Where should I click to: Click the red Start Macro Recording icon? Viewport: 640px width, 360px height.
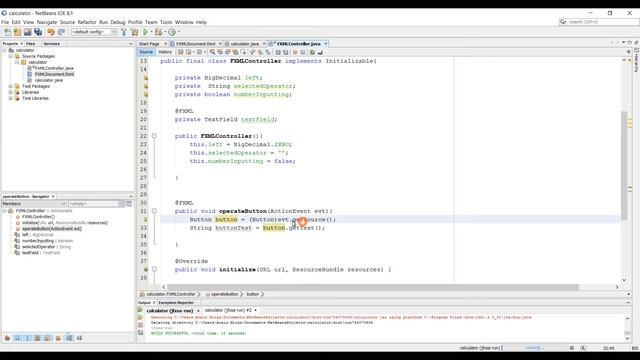pos(295,52)
